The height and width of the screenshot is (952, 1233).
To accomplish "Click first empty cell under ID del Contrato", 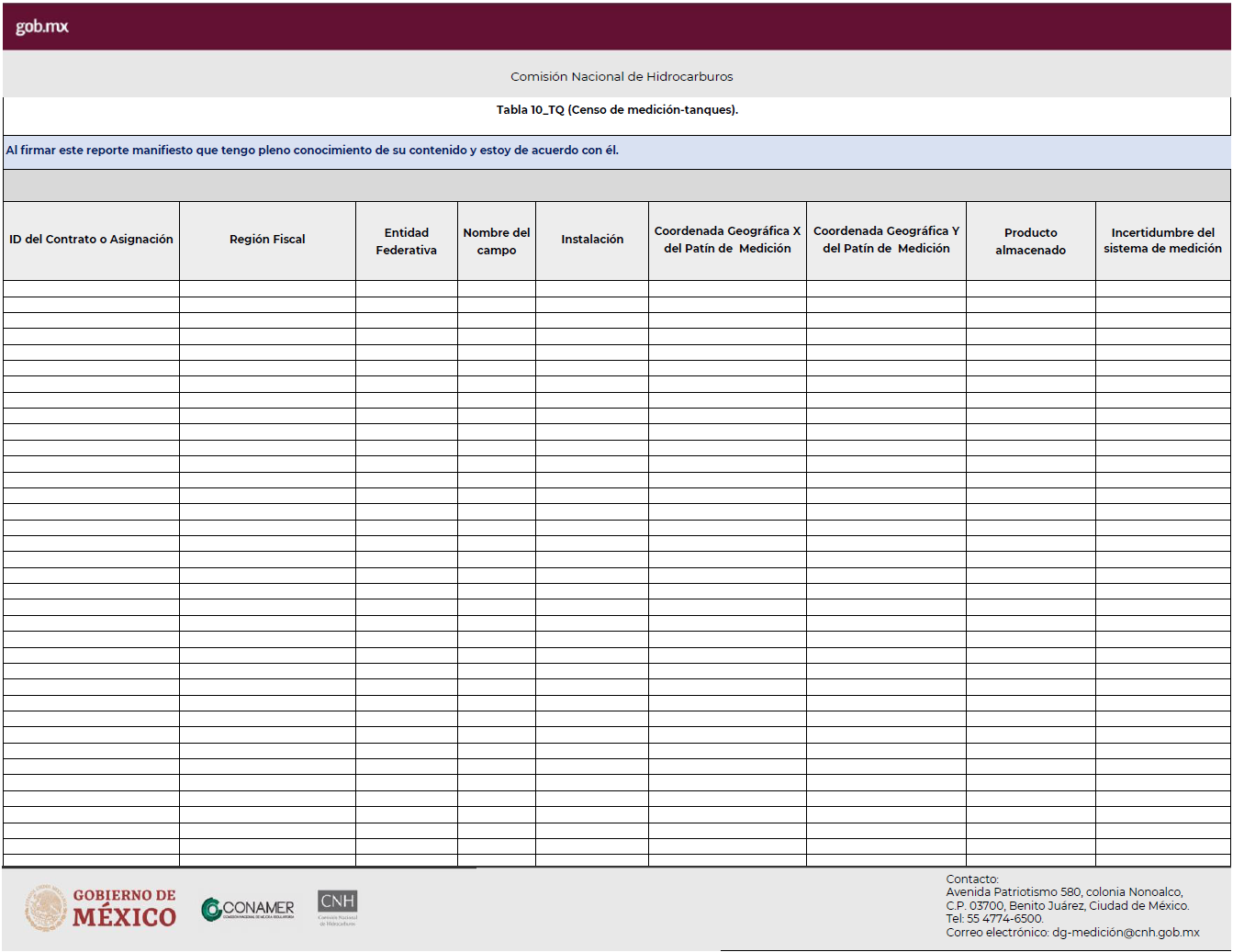I will click(x=91, y=288).
